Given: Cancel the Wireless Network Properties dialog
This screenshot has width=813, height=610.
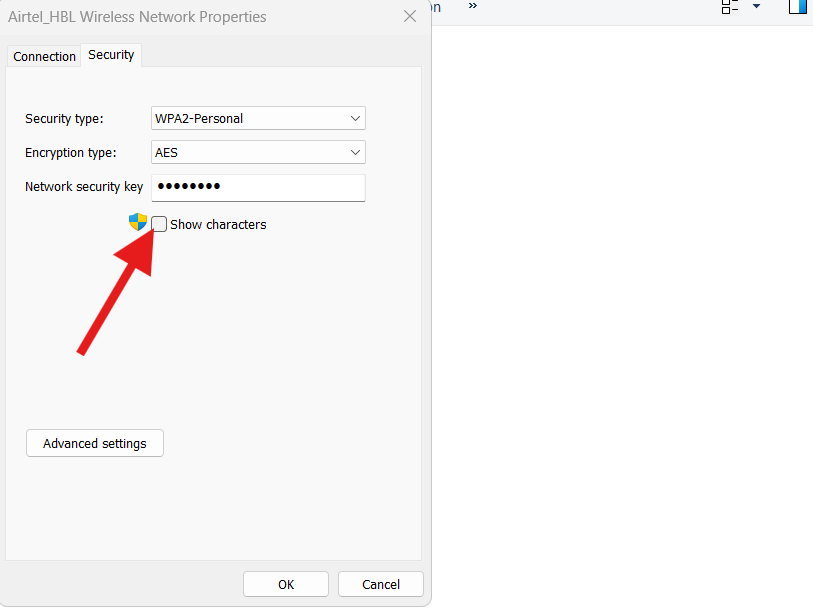Looking at the screenshot, I should (x=380, y=584).
